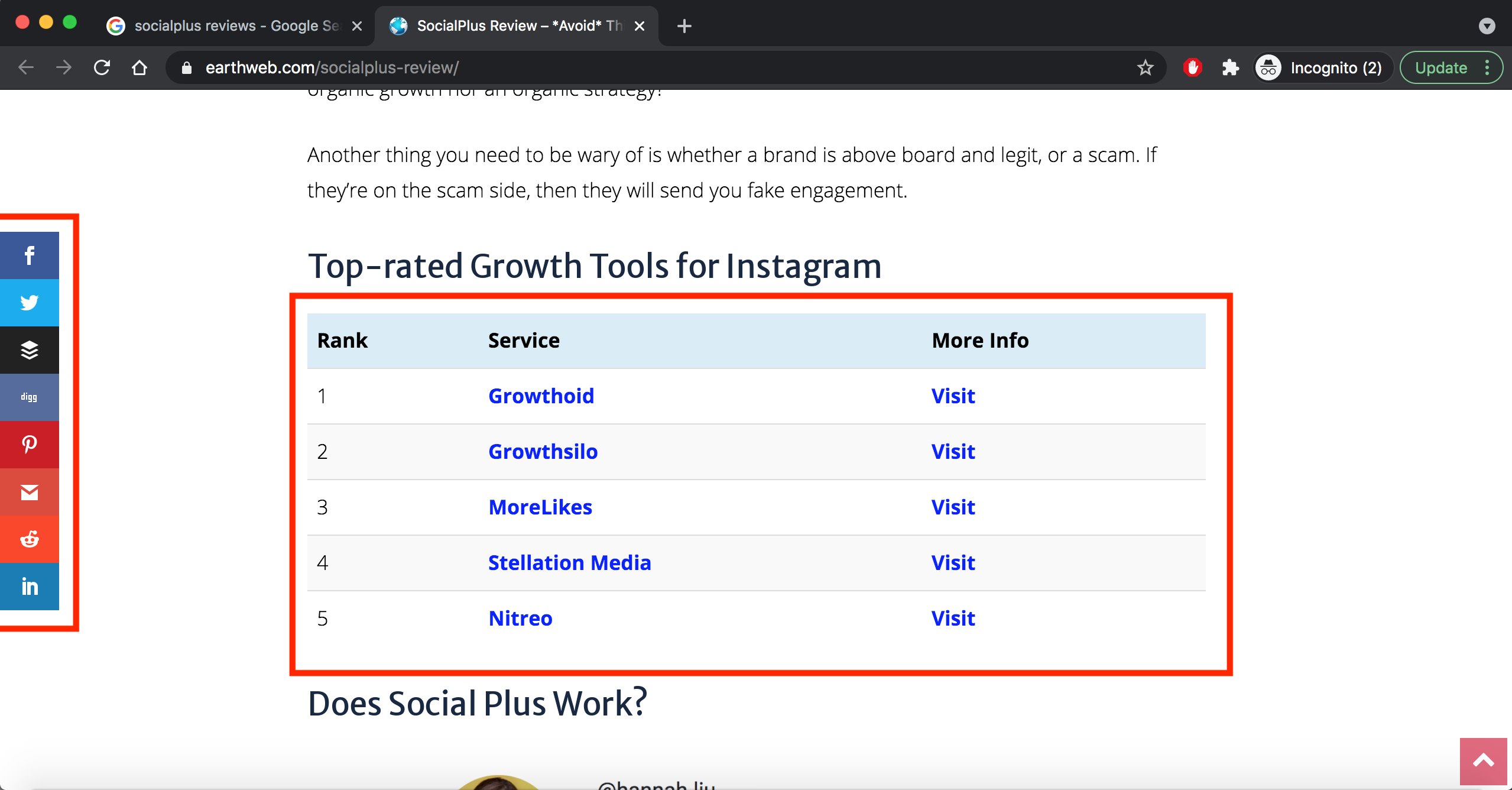This screenshot has height=790, width=1512.
Task: Jump to top with the arrow button
Action: click(1484, 761)
